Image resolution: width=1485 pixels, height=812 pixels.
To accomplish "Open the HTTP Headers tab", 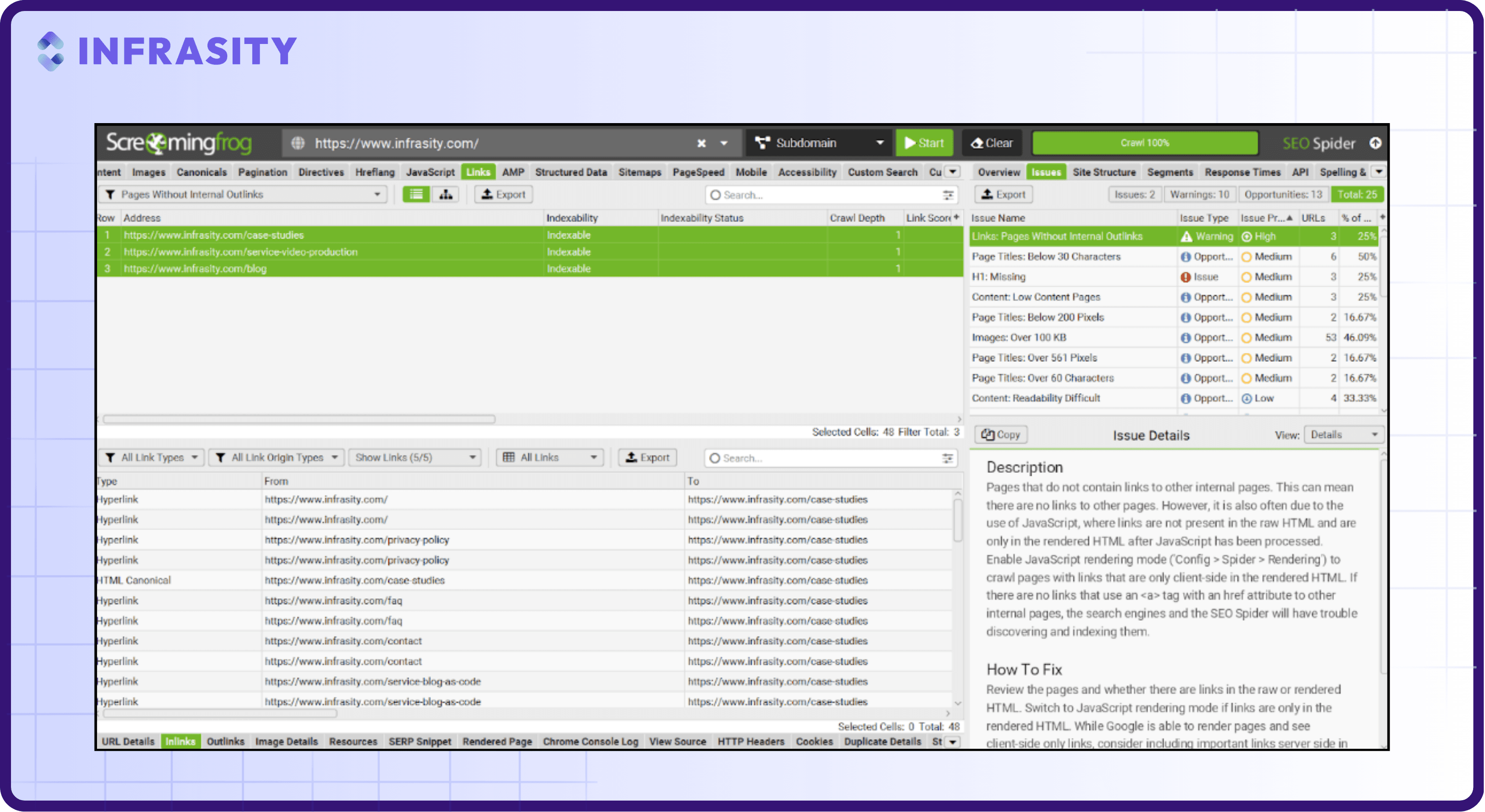I will [x=750, y=742].
